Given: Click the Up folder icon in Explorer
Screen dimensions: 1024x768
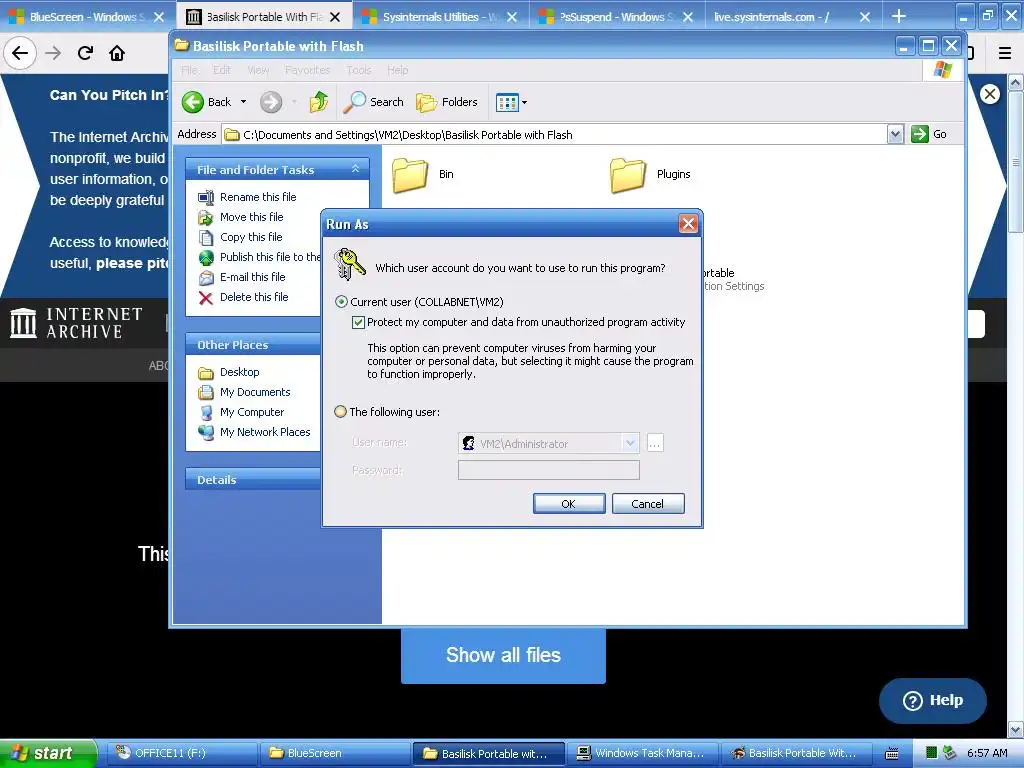Looking at the screenshot, I should tap(319, 102).
